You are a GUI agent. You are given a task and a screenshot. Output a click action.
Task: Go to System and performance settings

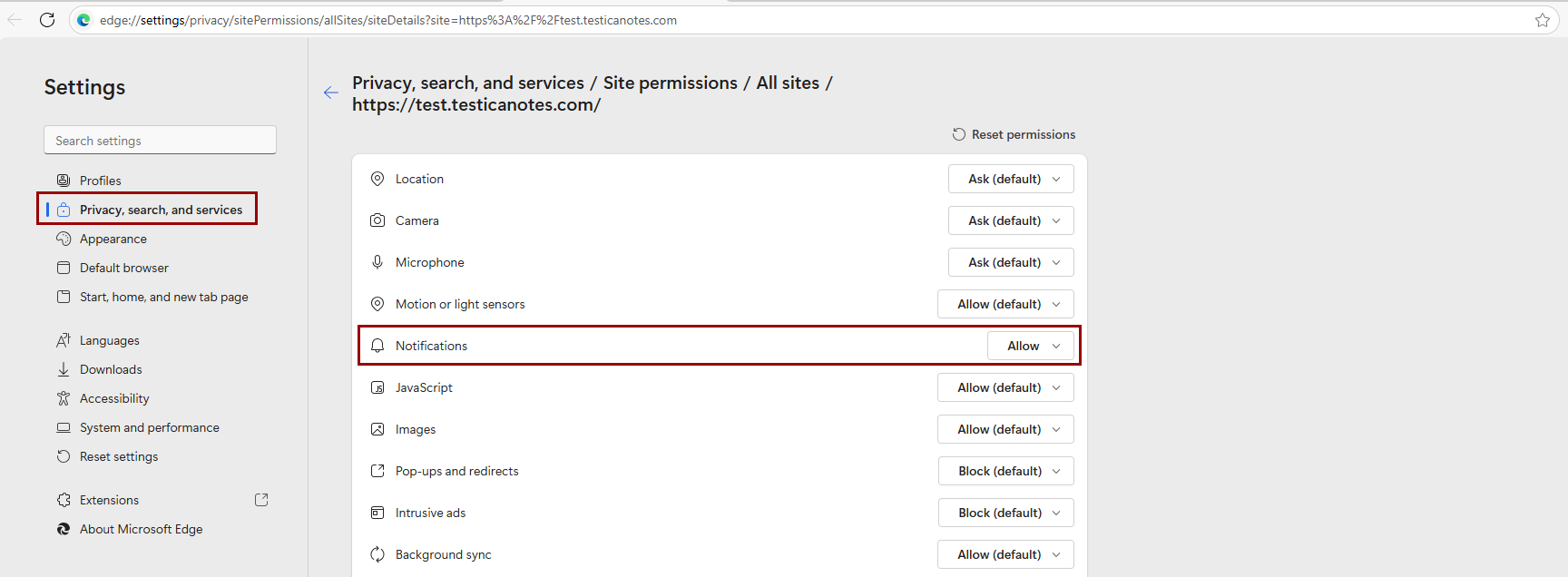tap(150, 427)
